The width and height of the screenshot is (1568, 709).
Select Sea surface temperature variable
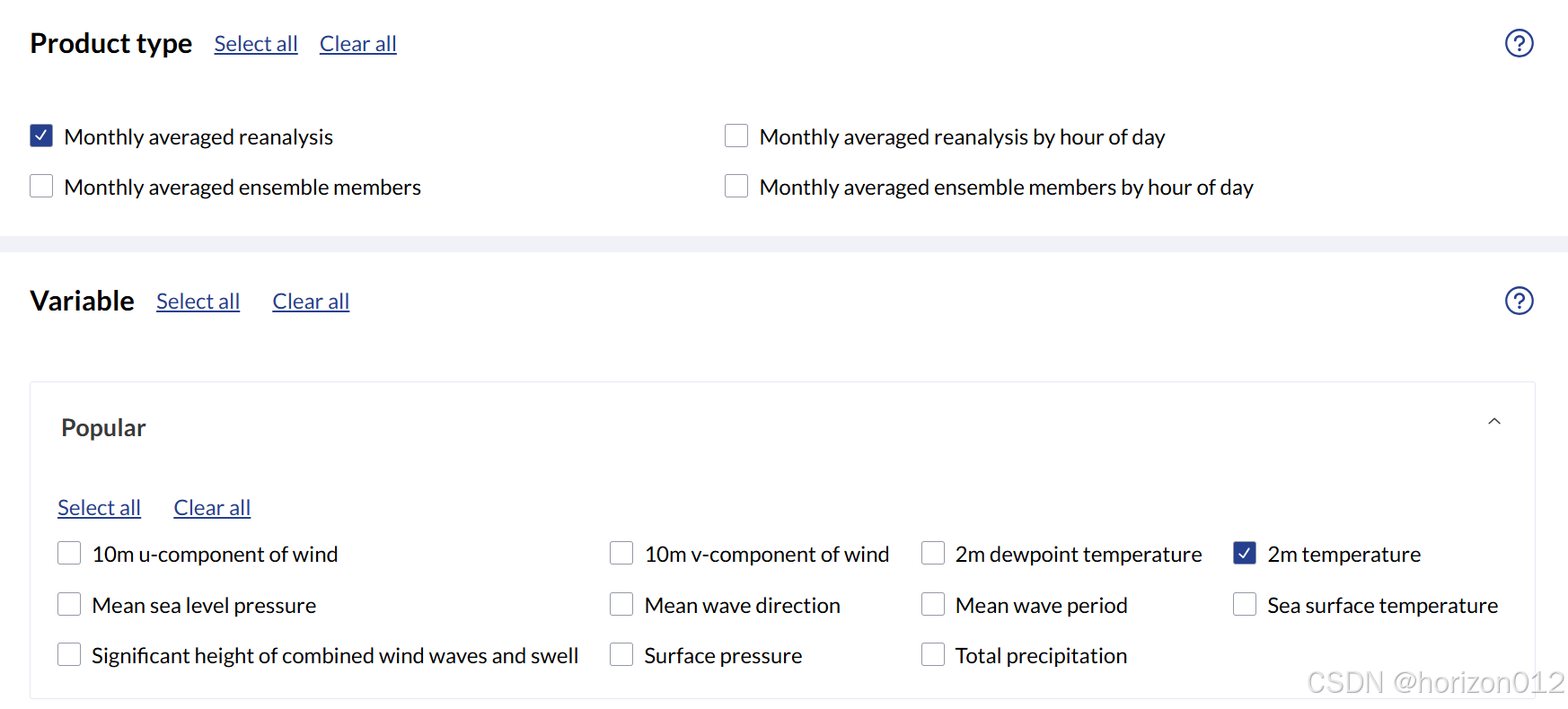[1245, 604]
